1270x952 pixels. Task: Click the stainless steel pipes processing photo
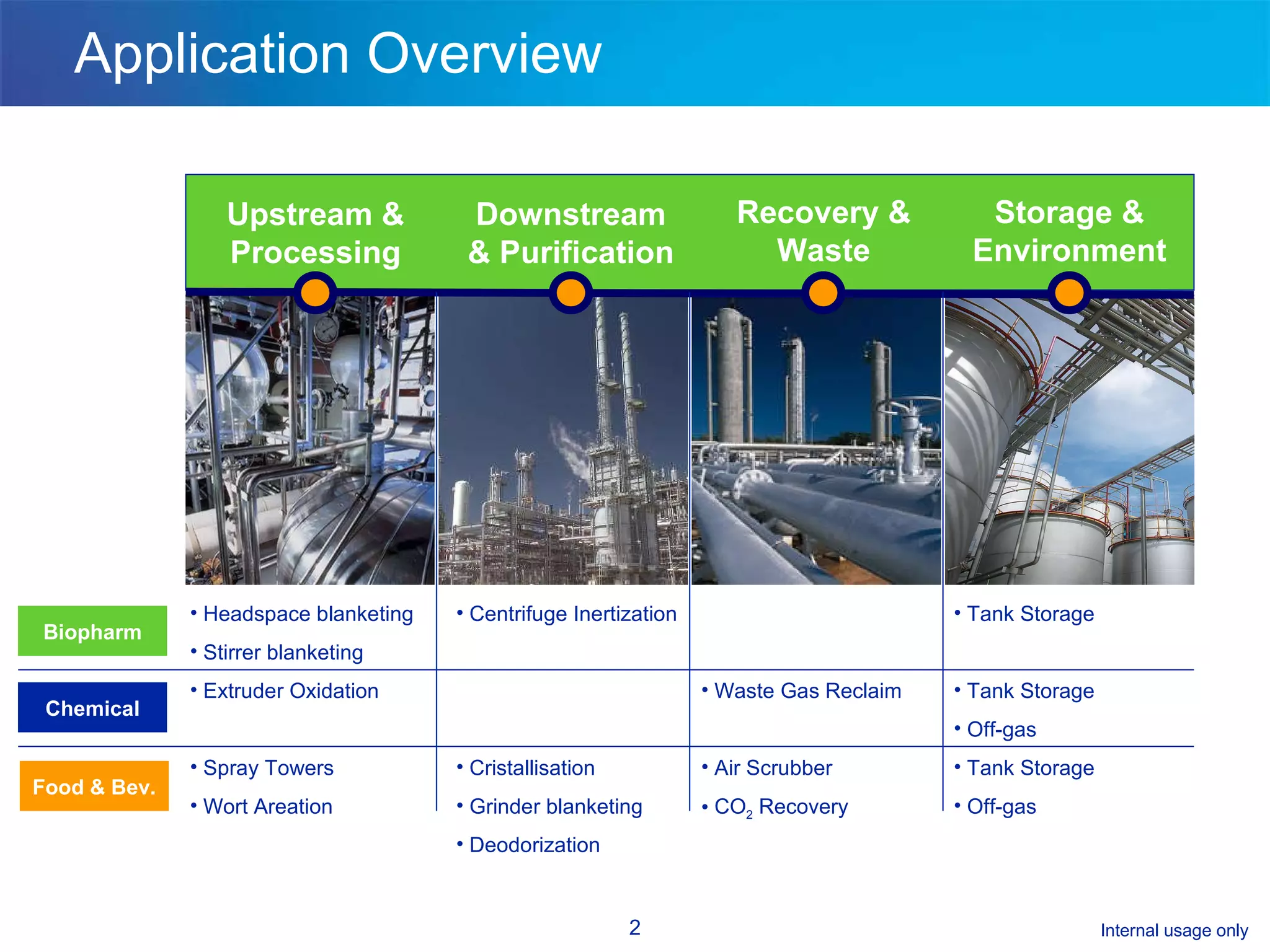point(310,440)
